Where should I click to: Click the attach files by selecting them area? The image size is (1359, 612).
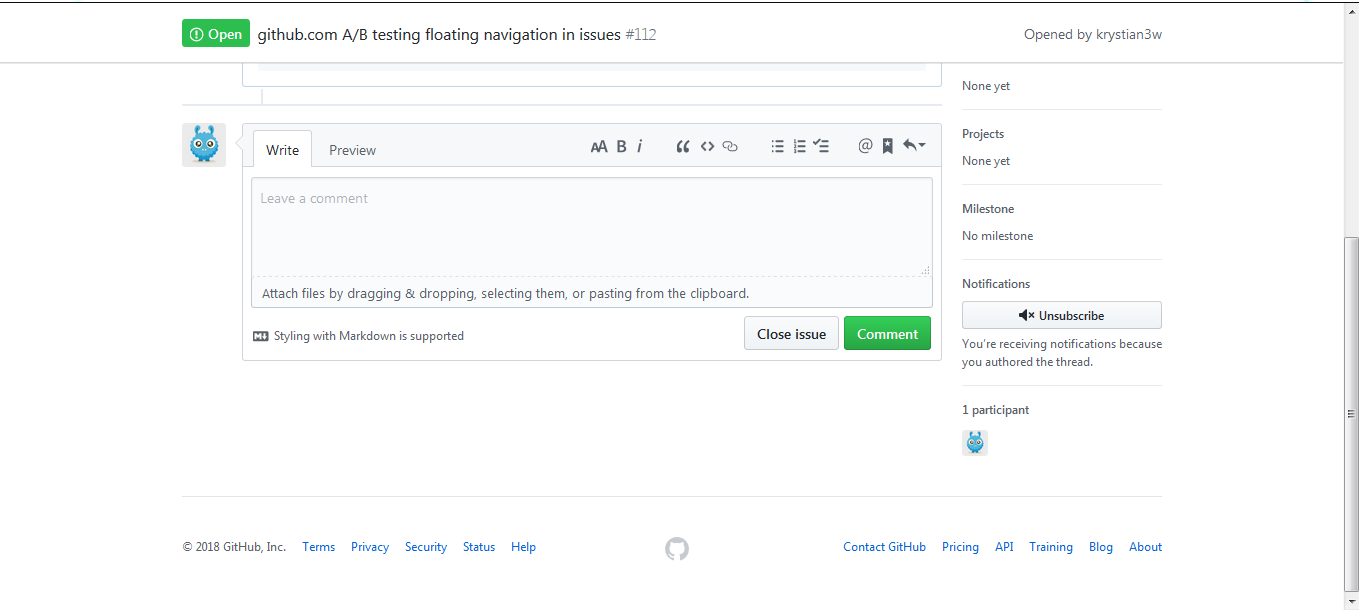[x=592, y=293]
